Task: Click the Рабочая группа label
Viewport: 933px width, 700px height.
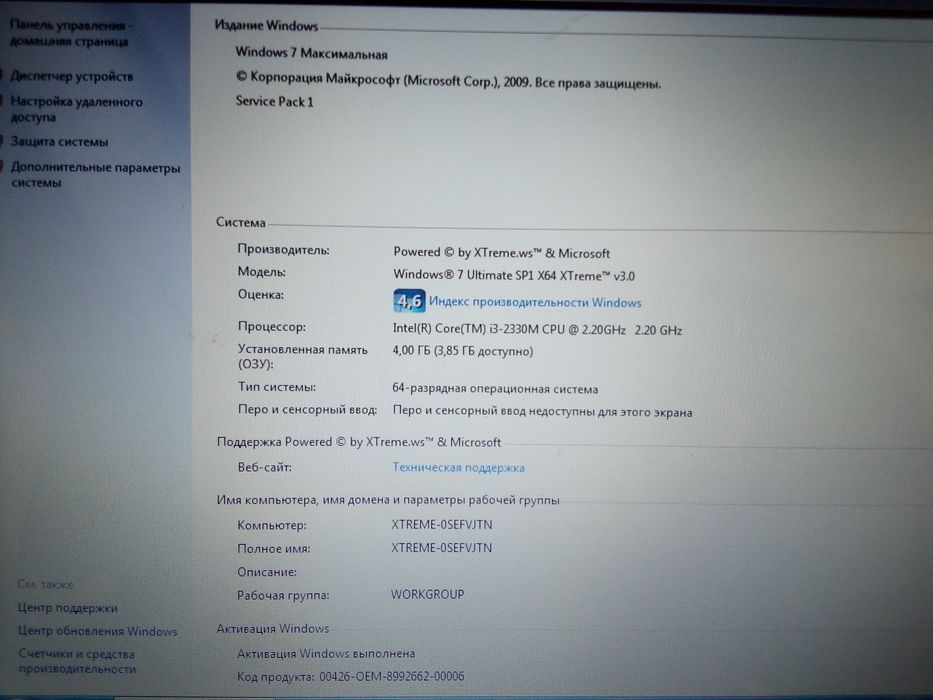Action: click(x=283, y=595)
